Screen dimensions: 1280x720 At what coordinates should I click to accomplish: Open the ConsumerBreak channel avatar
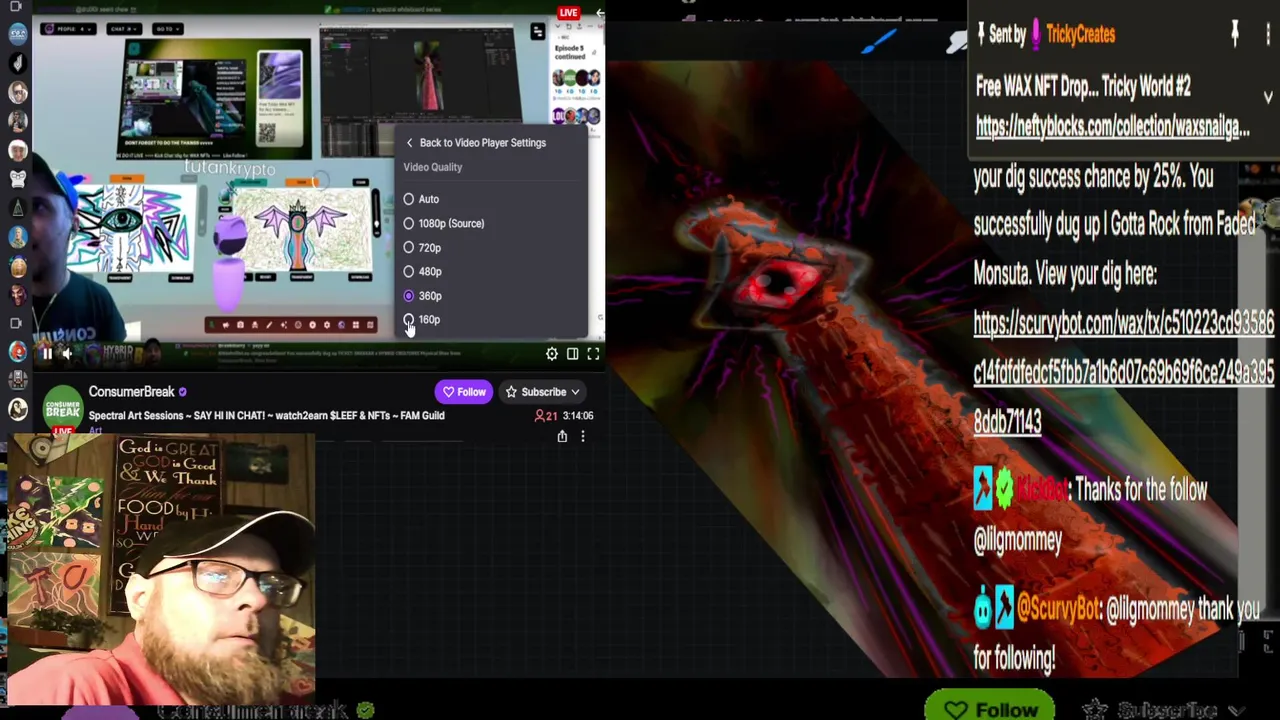(x=62, y=407)
